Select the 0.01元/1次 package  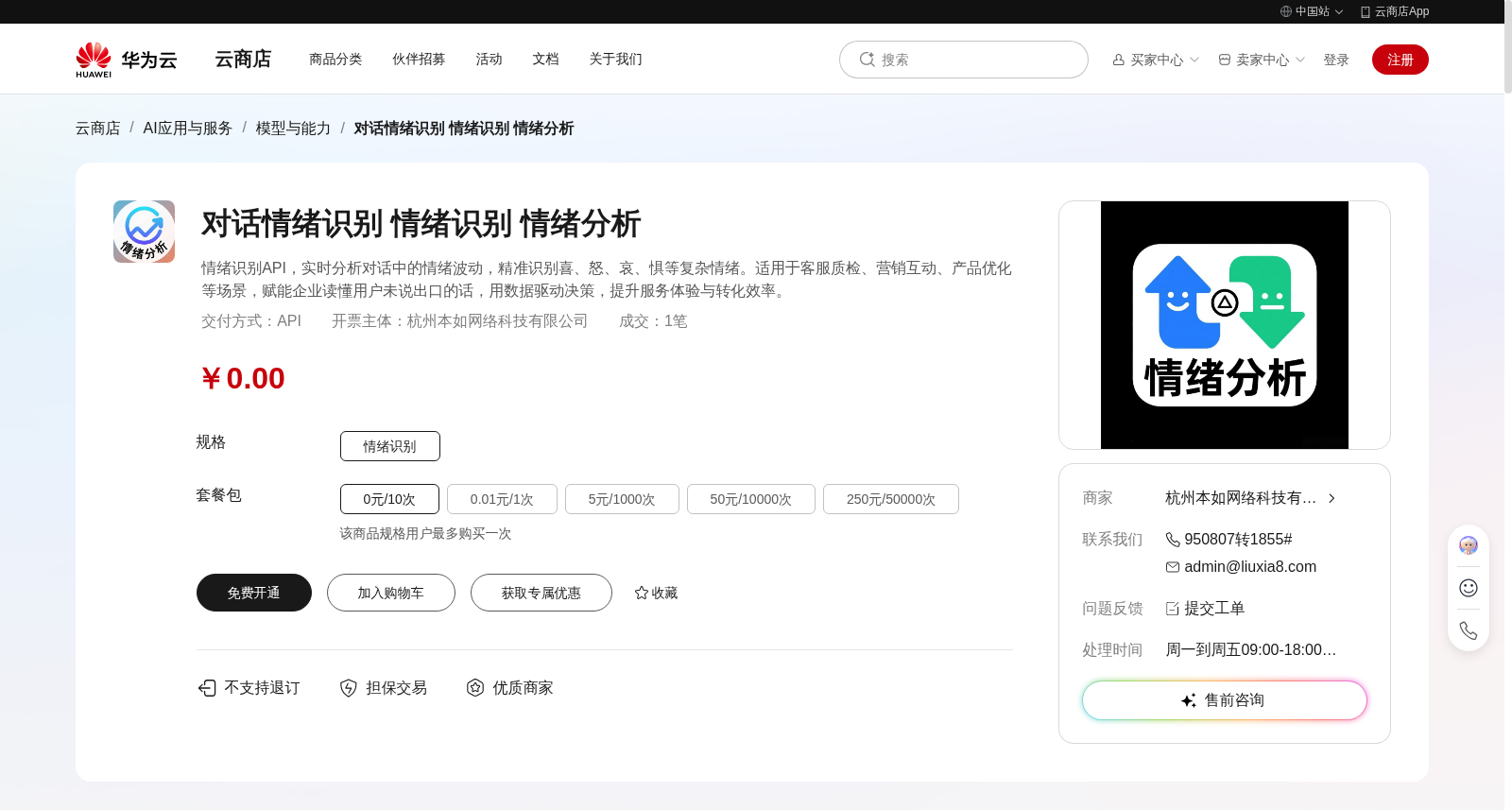coord(502,499)
